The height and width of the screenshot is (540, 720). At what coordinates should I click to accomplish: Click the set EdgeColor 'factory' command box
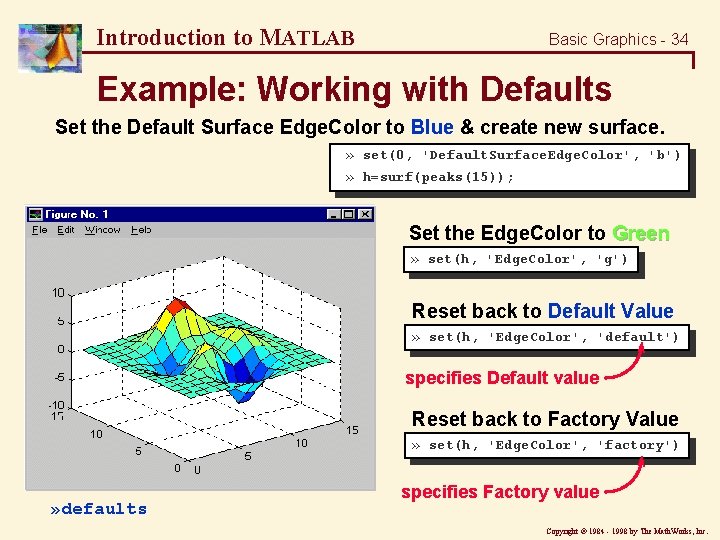pos(546,445)
